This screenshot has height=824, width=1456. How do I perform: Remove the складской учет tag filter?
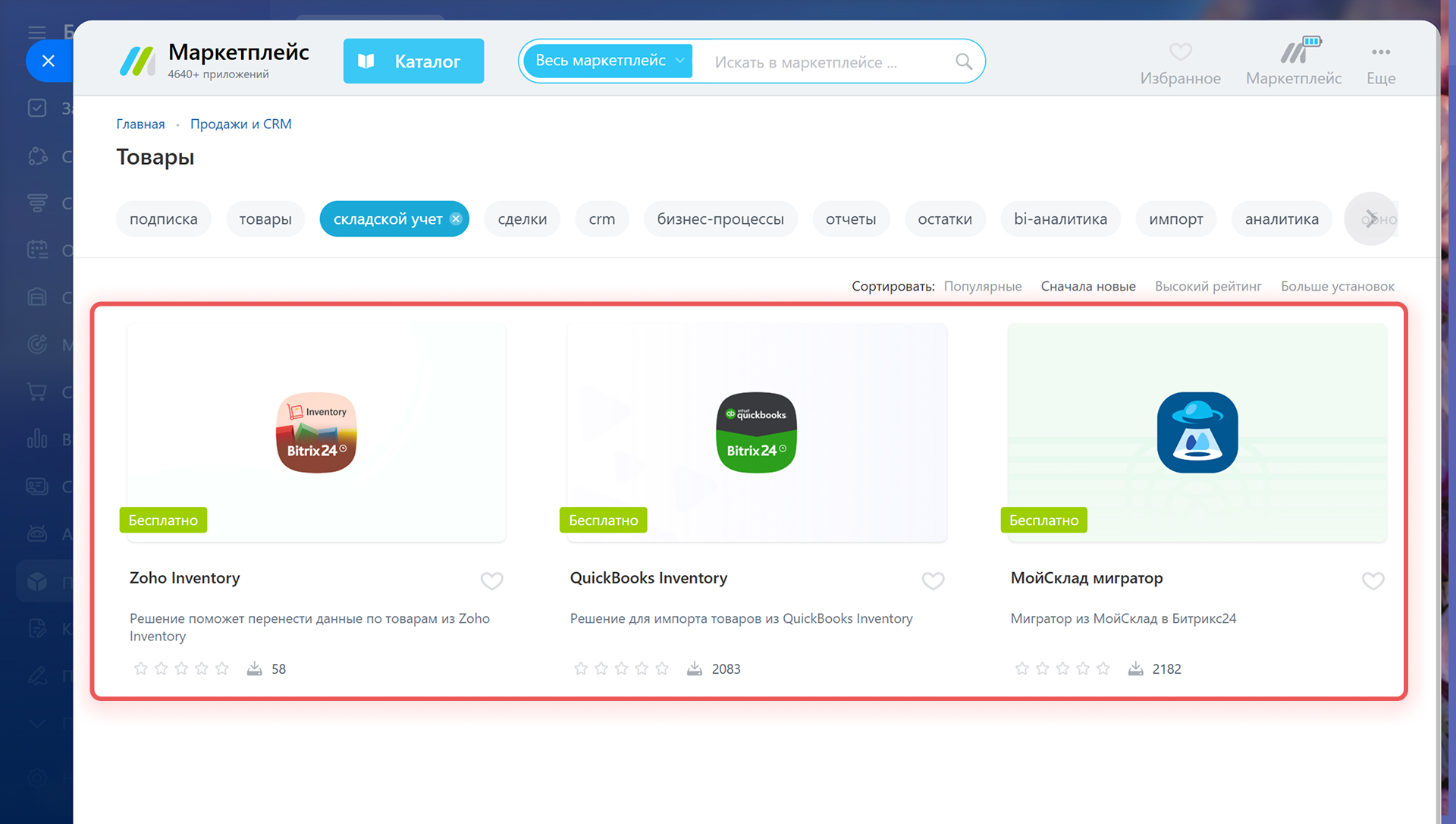456,219
